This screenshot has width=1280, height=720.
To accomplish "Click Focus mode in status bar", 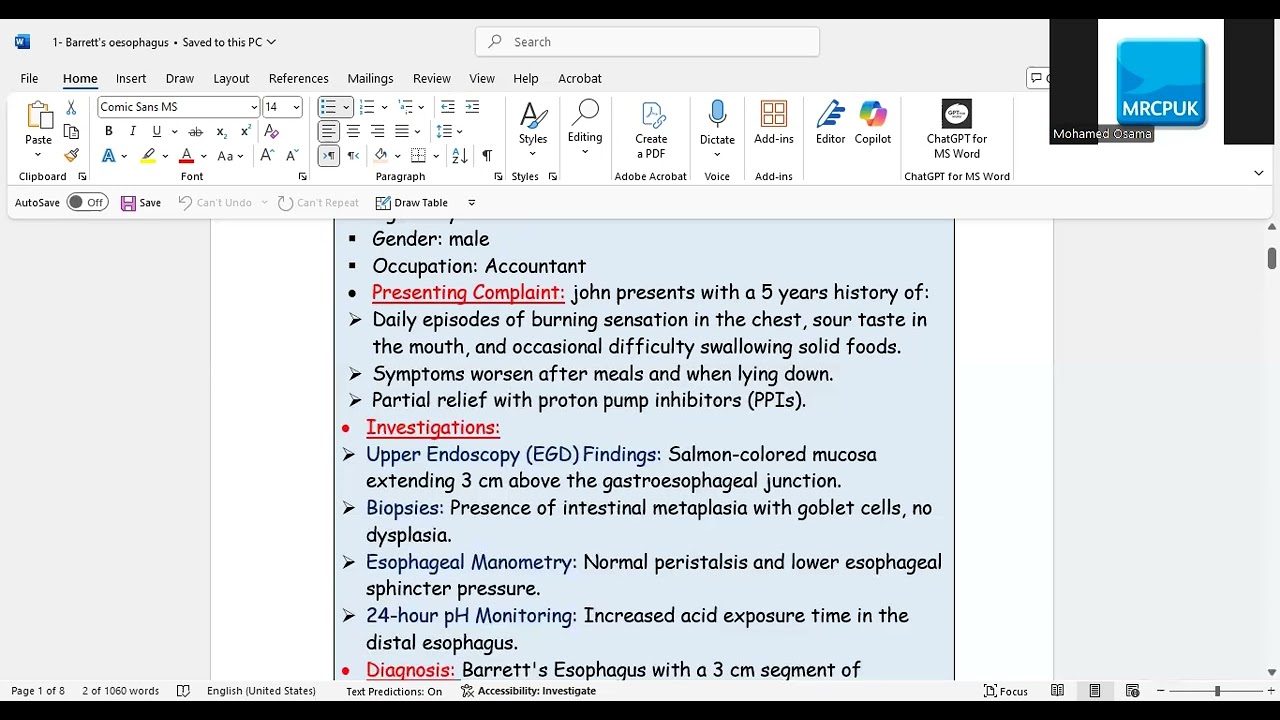I will click(1006, 691).
